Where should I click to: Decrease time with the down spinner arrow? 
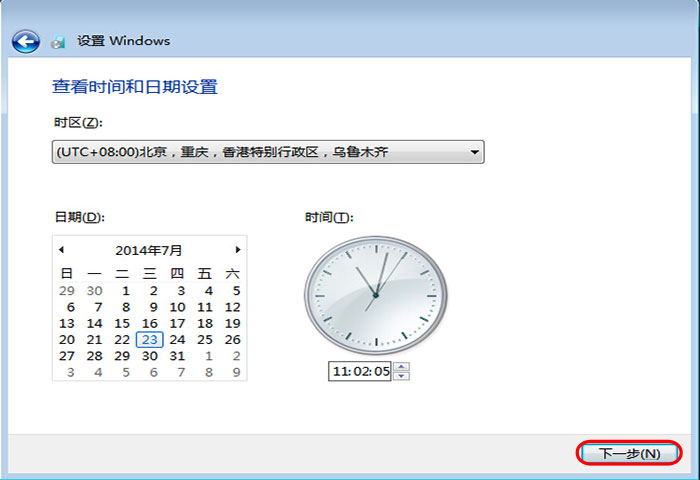(x=402, y=376)
